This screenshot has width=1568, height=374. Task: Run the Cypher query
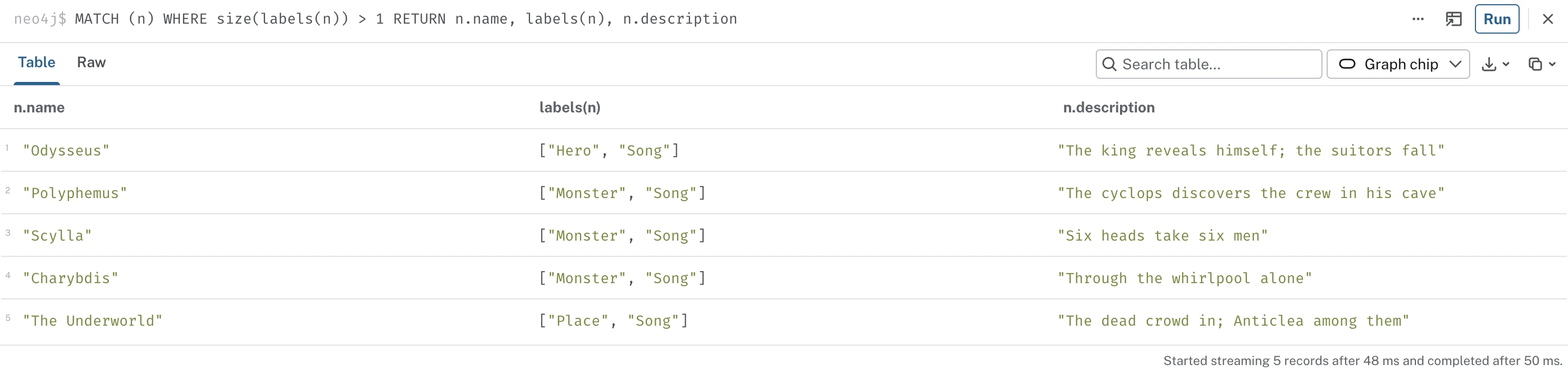pyautogui.click(x=1497, y=19)
